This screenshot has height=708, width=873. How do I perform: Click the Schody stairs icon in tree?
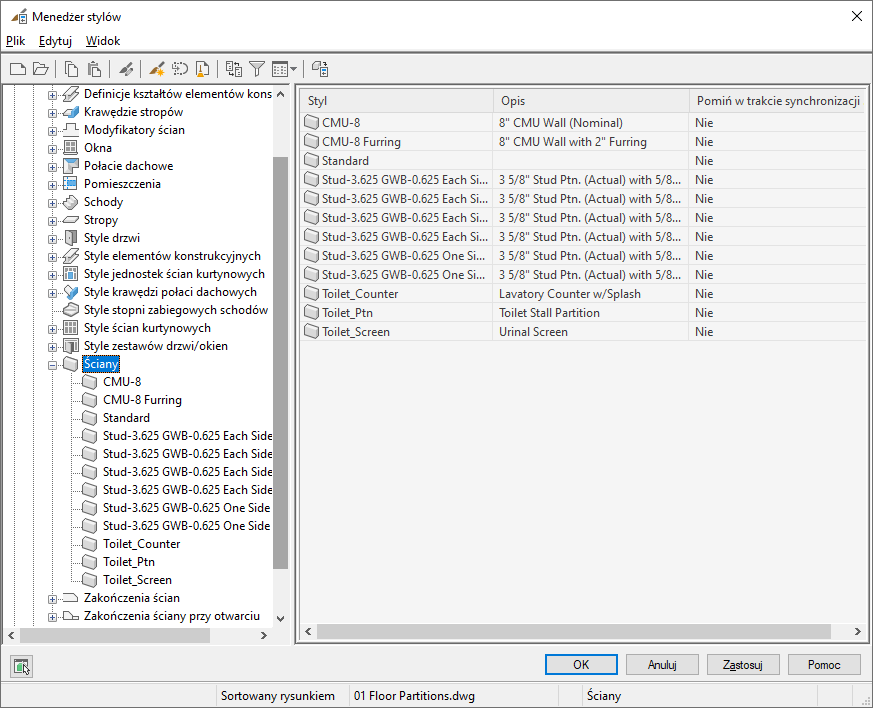(x=70, y=201)
